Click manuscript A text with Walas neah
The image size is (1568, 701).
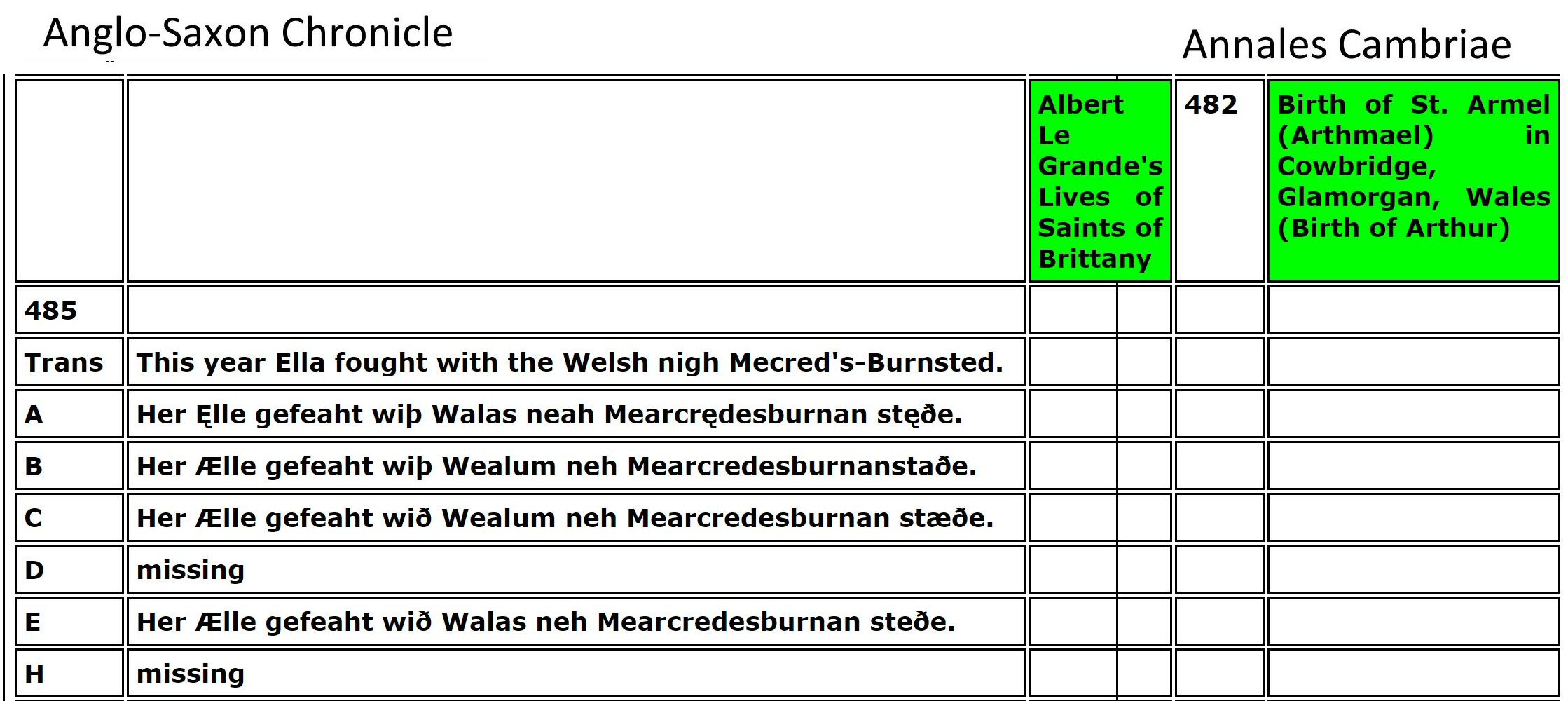pos(549,414)
